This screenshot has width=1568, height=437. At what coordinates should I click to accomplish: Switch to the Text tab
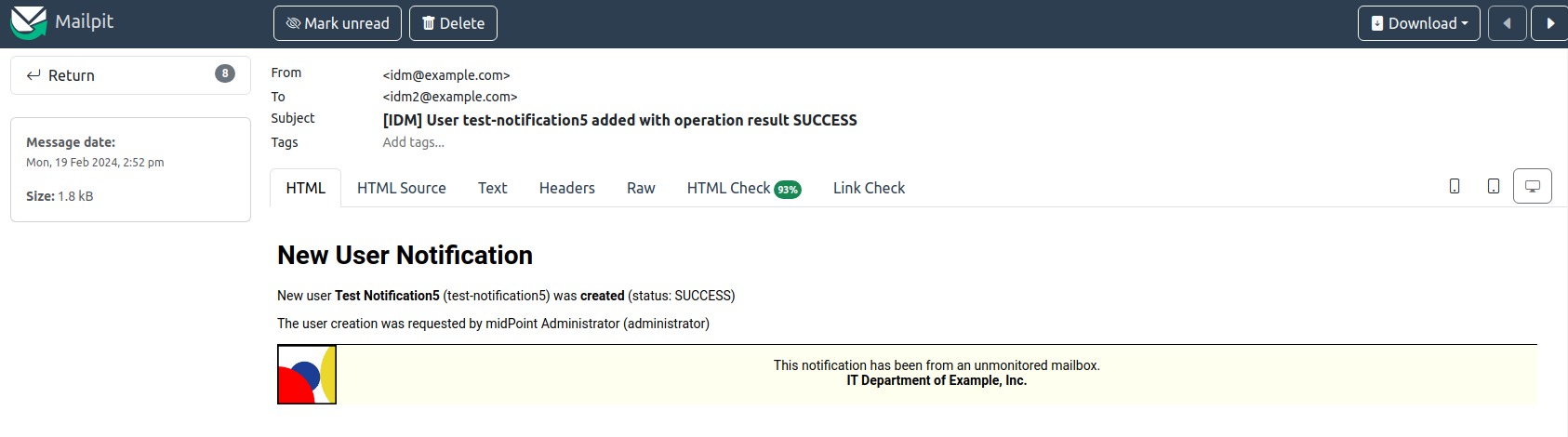pyautogui.click(x=492, y=188)
